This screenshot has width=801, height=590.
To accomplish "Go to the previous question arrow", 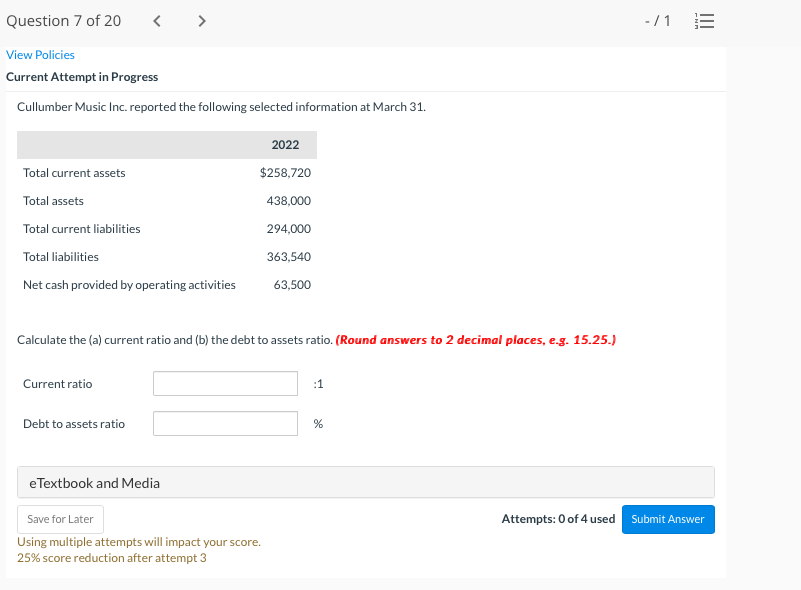I will pyautogui.click(x=157, y=20).
